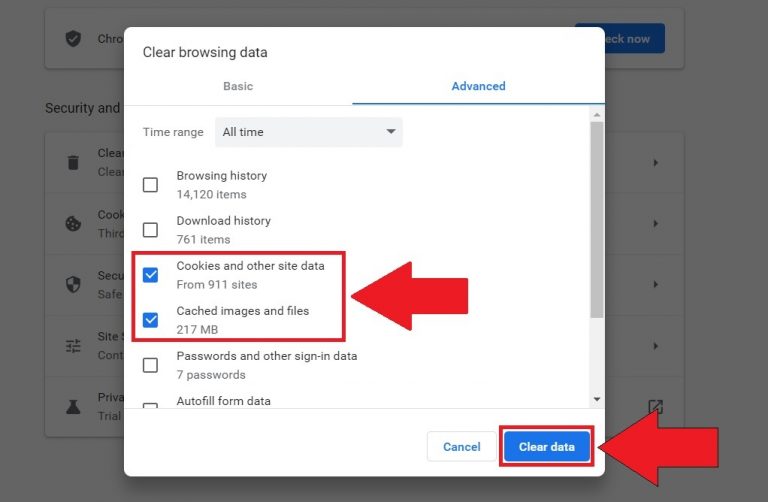Click the dialog's vertical scrollbar thumb
The image size is (768, 502).
pyautogui.click(x=597, y=220)
